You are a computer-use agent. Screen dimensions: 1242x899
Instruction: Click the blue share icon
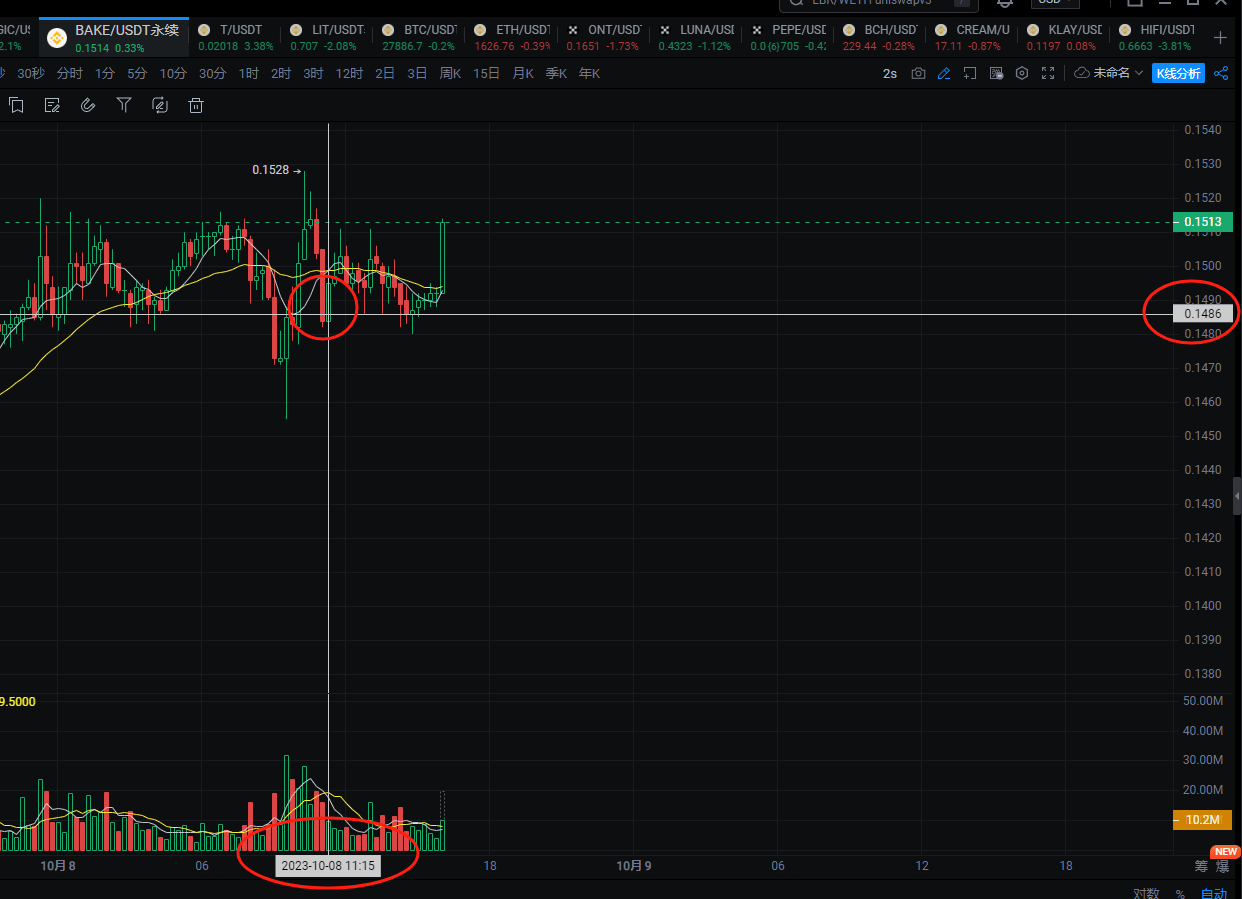pos(1221,73)
